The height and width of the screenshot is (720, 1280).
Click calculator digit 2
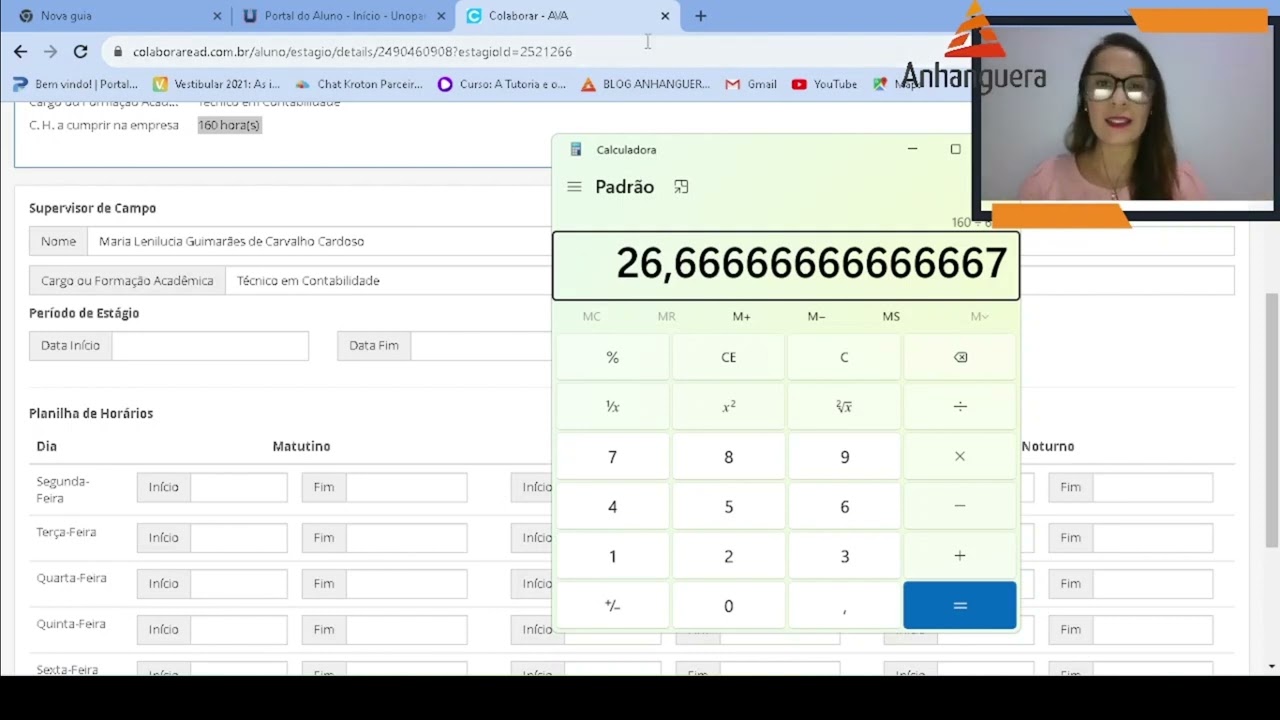coord(729,556)
